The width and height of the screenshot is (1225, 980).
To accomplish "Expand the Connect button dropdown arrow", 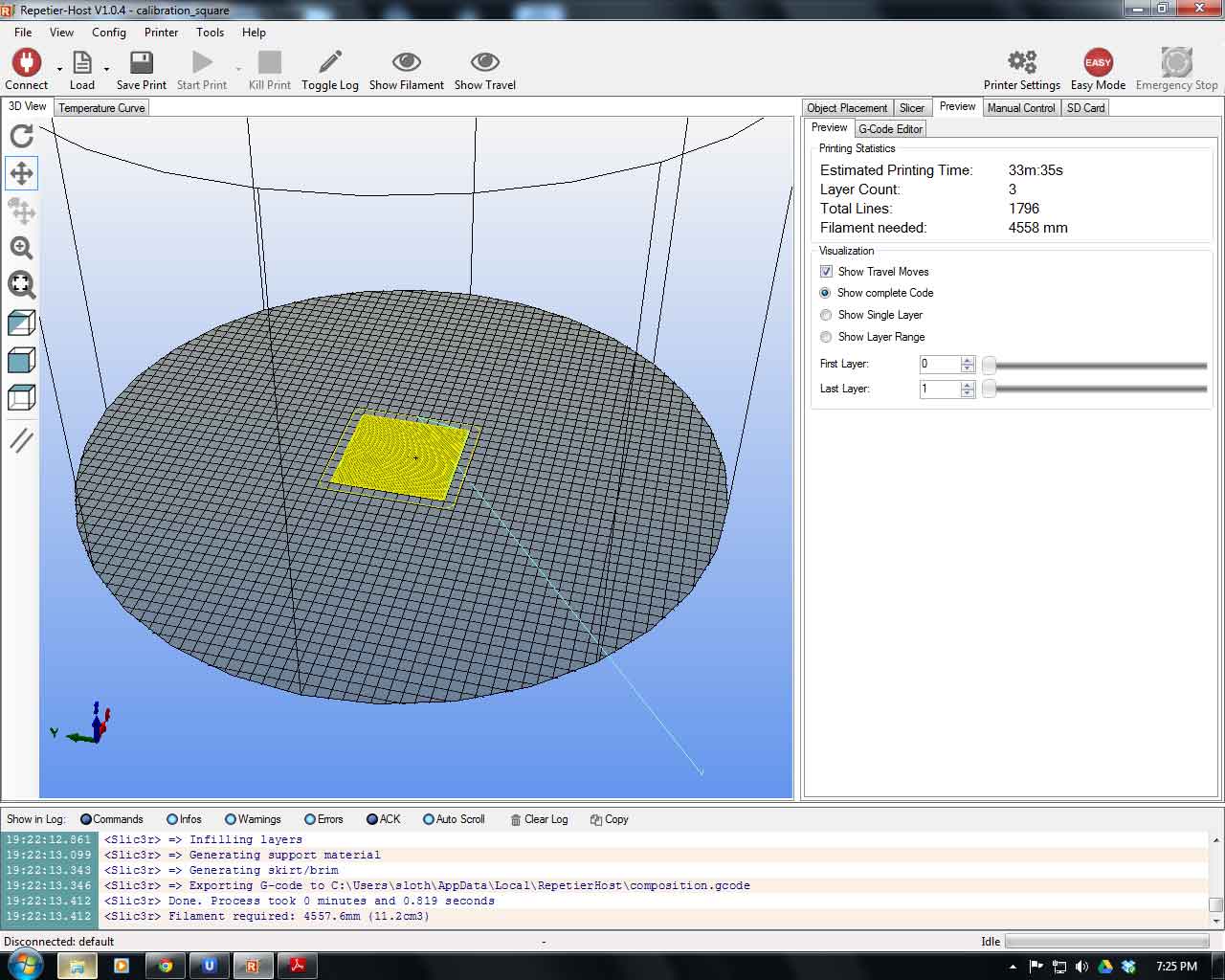I will [x=59, y=69].
